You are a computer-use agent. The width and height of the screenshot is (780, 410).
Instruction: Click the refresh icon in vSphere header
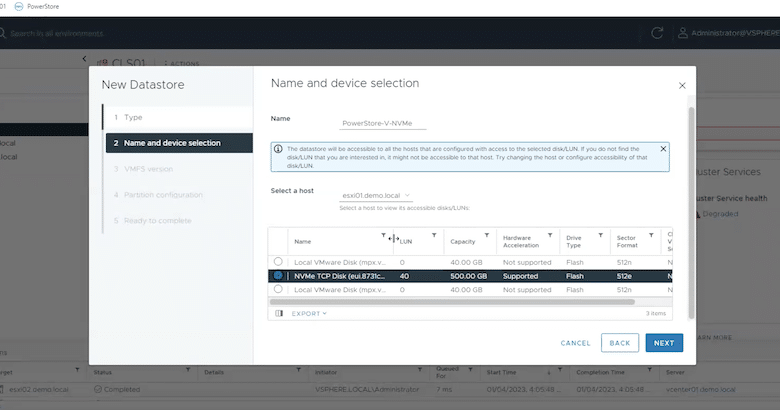point(657,33)
